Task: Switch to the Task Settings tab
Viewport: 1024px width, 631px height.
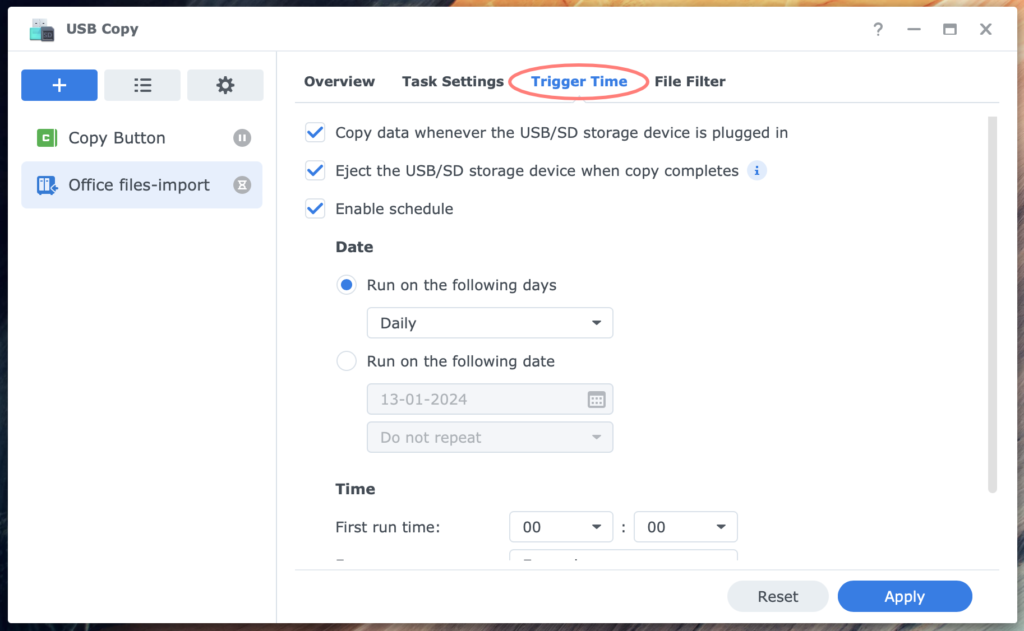Action: point(452,81)
